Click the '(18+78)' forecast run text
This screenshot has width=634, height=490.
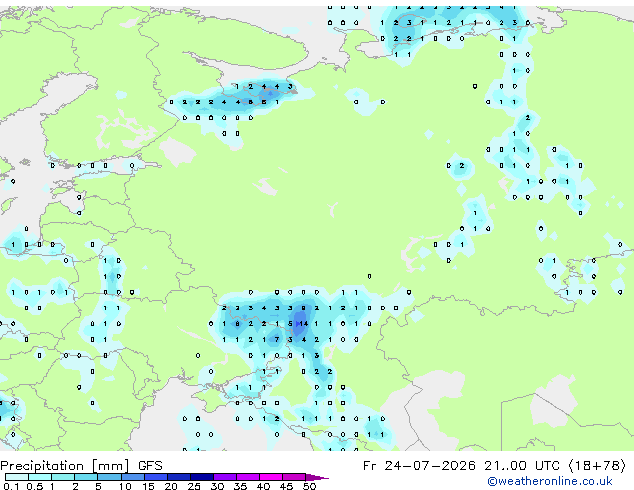598,466
